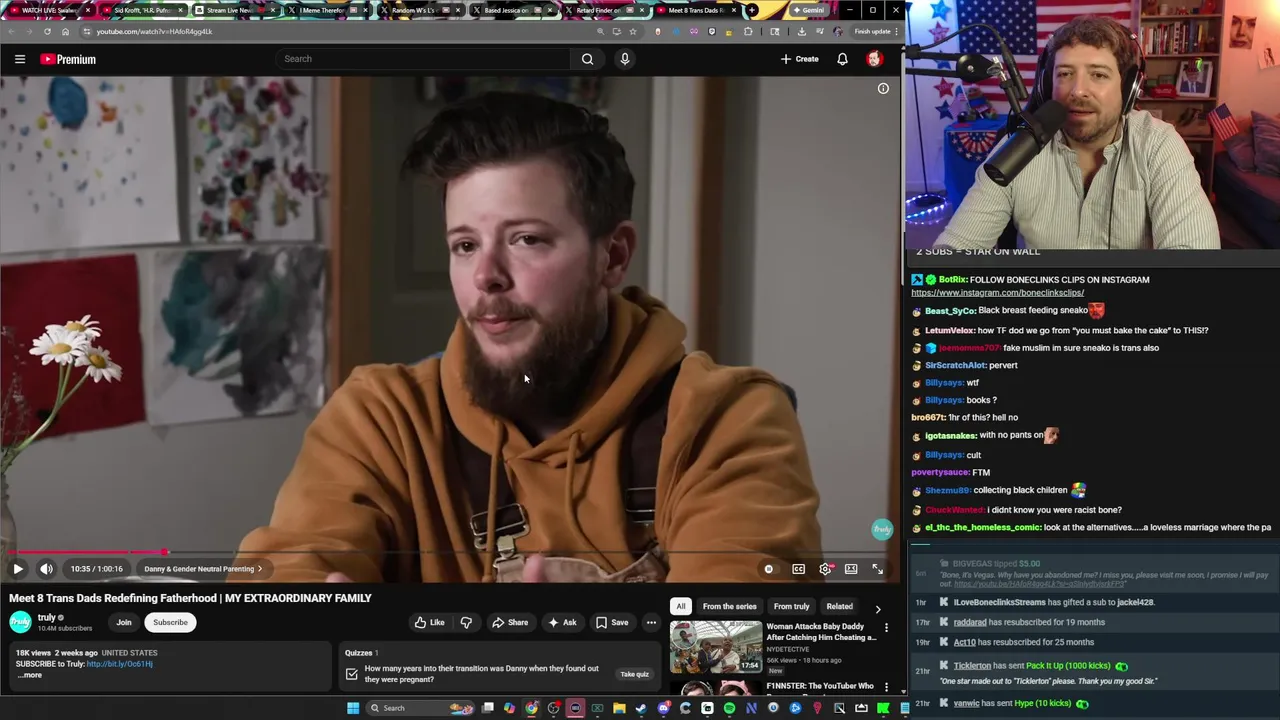Screen dimensions: 1280x720
Task: Open the bit.ly link in the description
Action: 120,664
